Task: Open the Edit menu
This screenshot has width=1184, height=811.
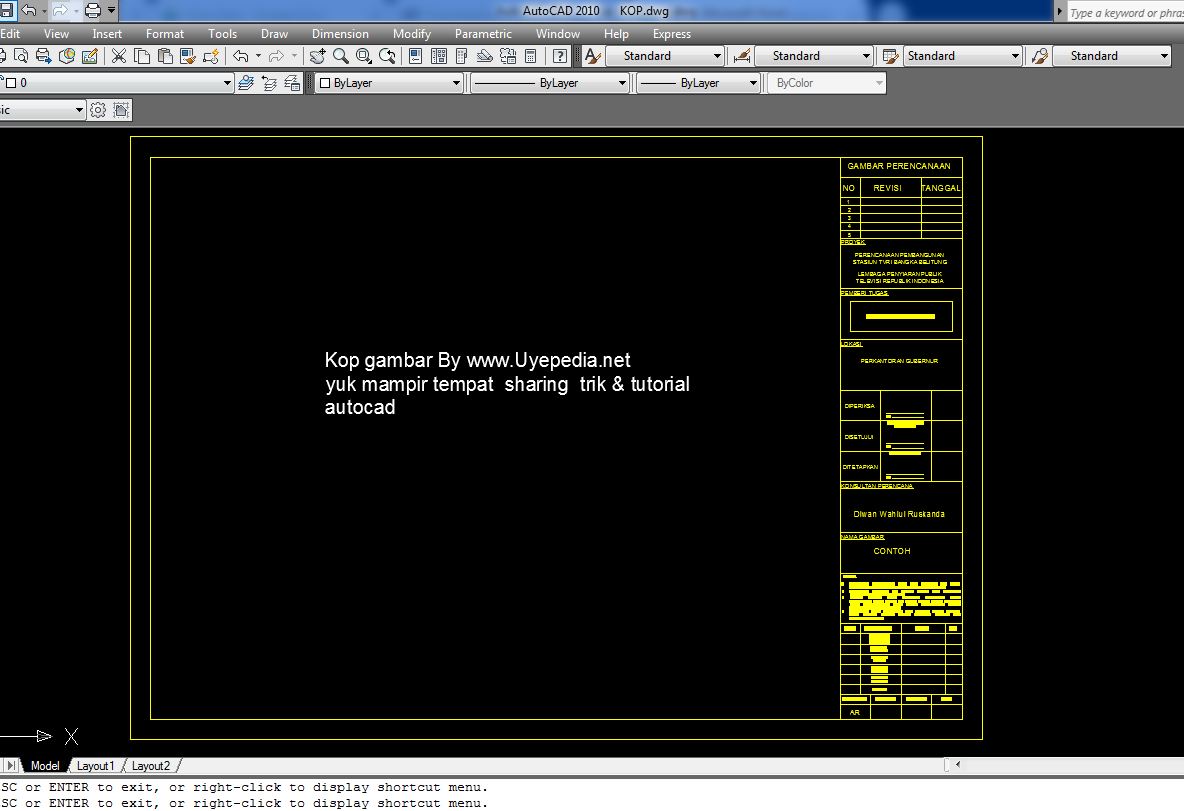Action: click(x=10, y=34)
